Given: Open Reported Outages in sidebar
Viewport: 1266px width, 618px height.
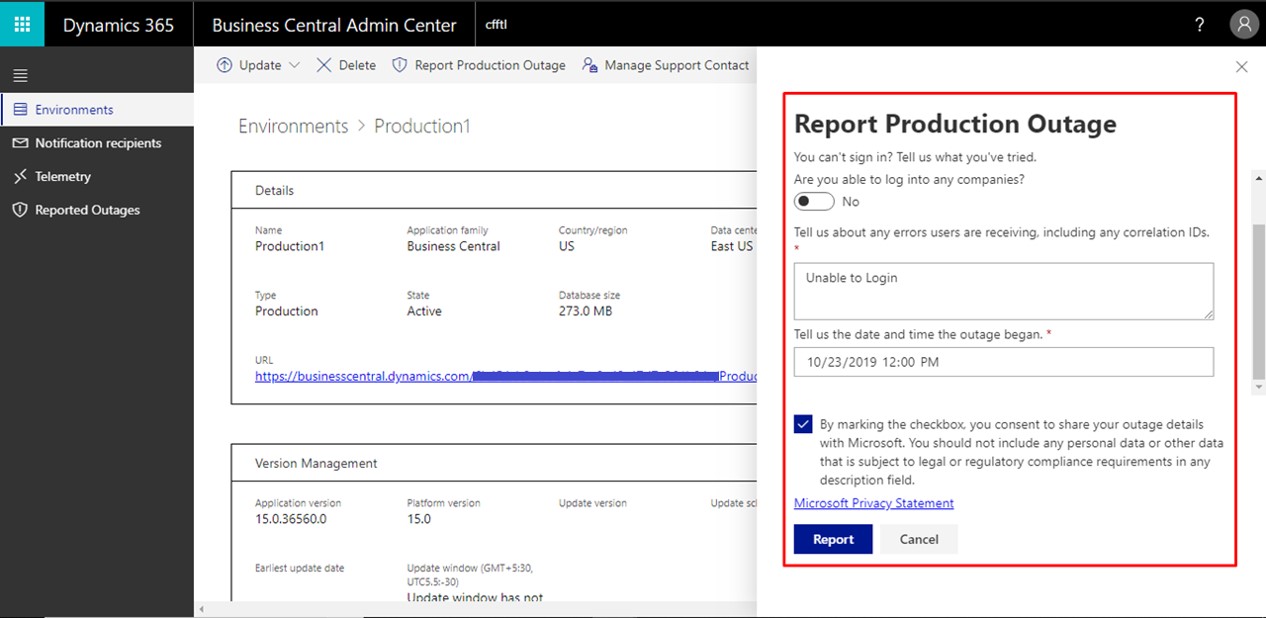Looking at the screenshot, I should (87, 210).
